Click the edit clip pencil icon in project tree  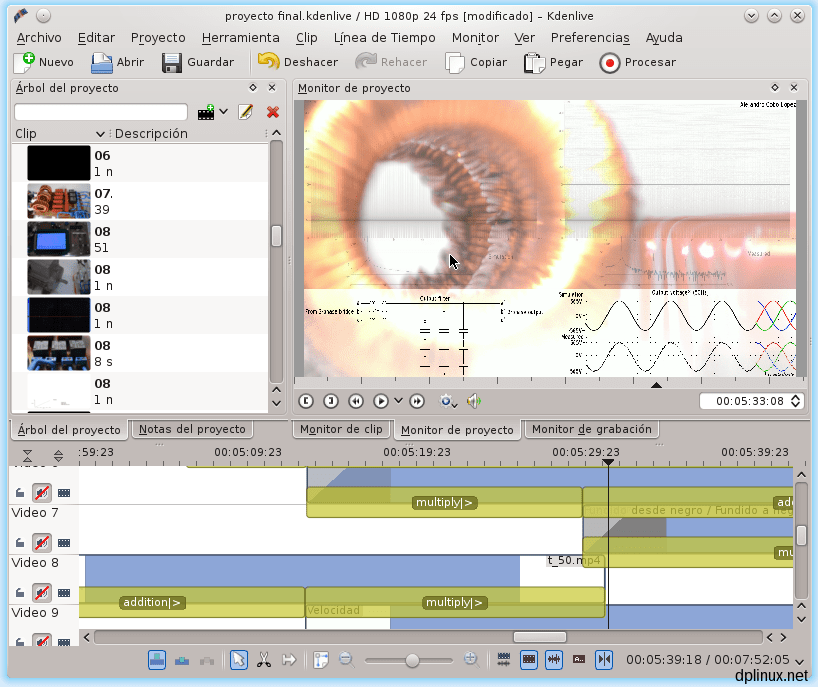[x=244, y=111]
